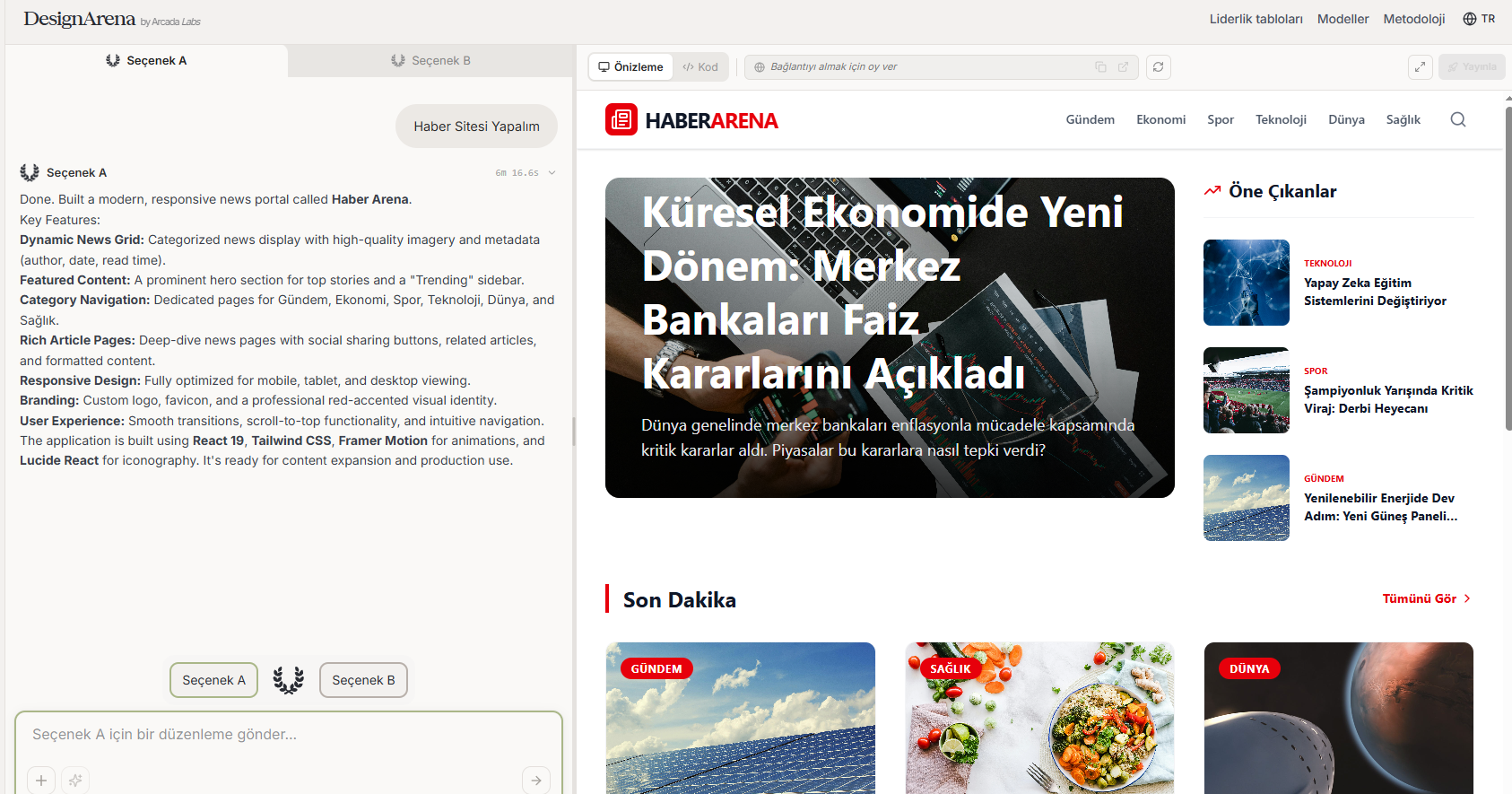Click the Haber Sitesi Yapalım prompt bubble
Screen dimensions: 1512x794
pyautogui.click(x=476, y=127)
